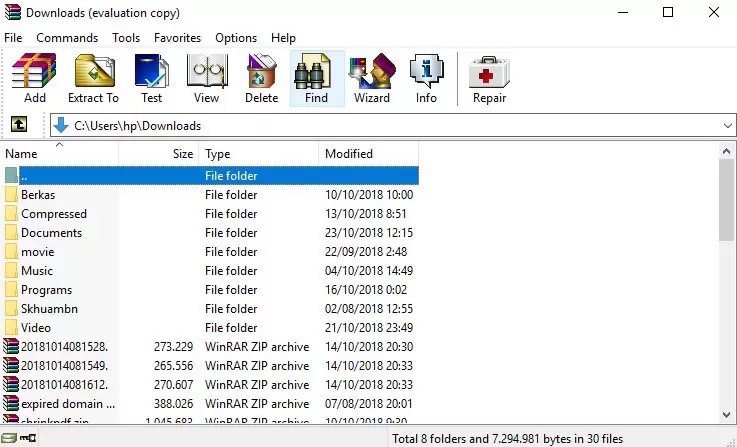This screenshot has height=447, width=737.
Task: Click the key password icon in status bar
Action: tap(28, 438)
